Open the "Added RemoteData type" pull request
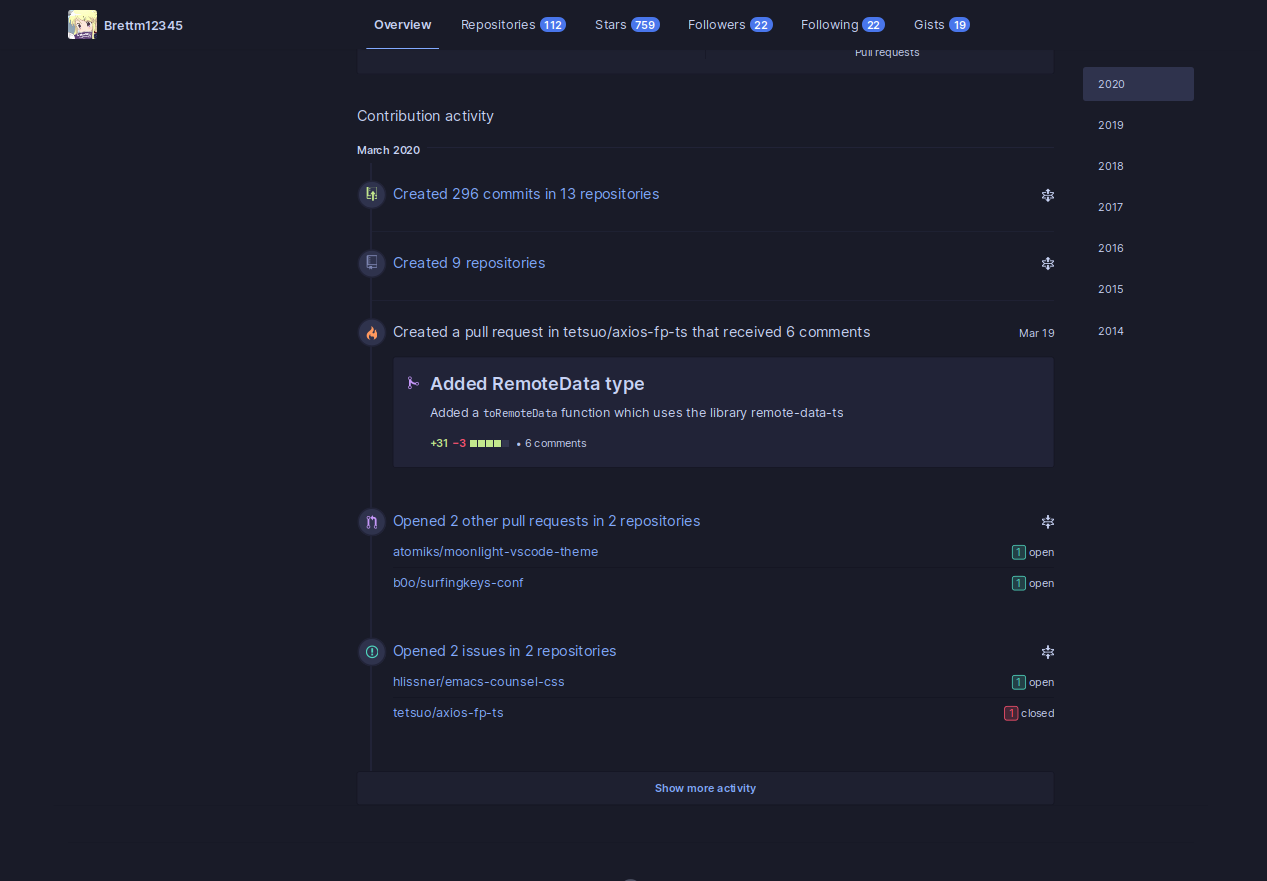 537,383
